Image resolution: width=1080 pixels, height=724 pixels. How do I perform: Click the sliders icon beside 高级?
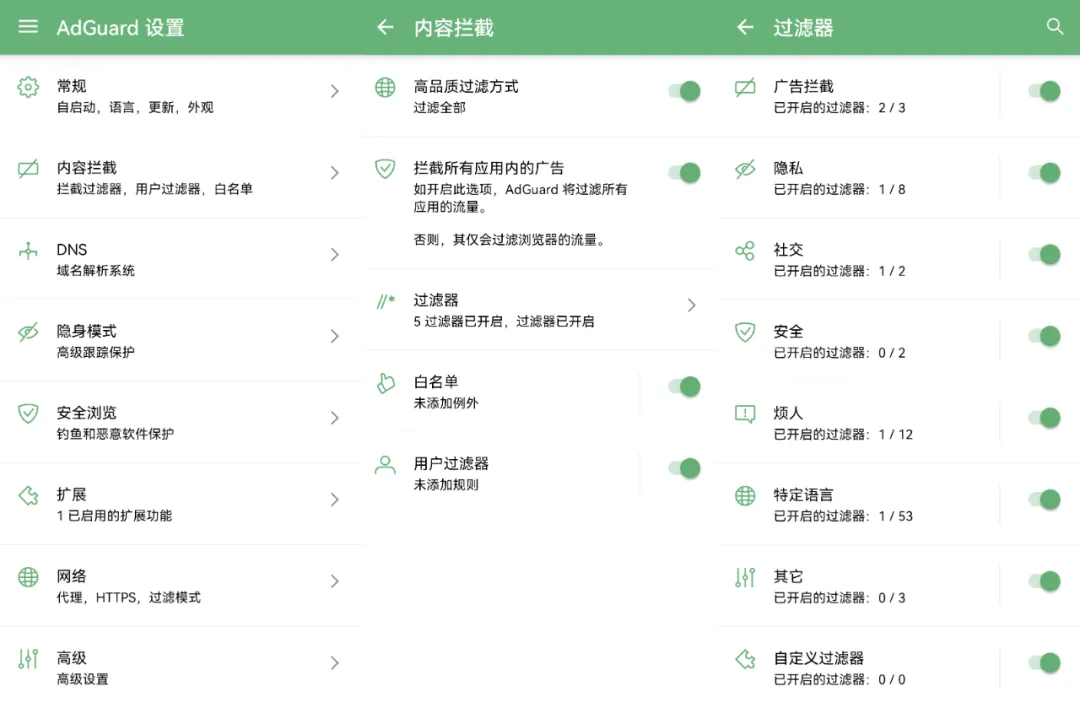(28, 659)
